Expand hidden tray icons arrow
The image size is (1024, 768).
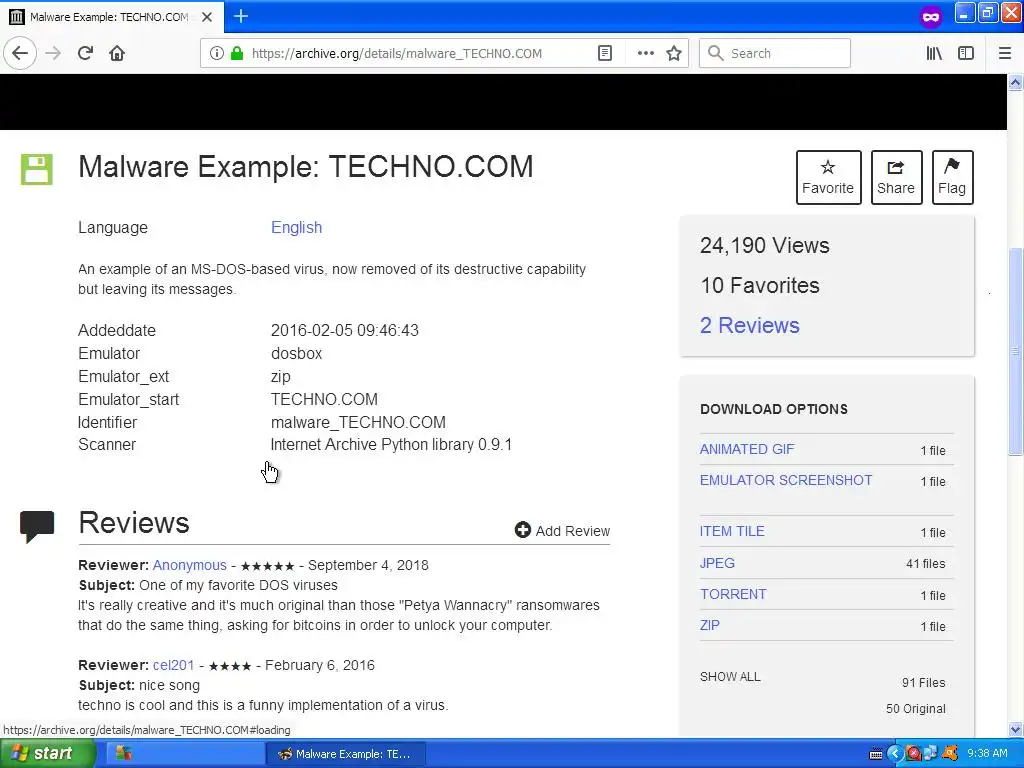[895, 754]
